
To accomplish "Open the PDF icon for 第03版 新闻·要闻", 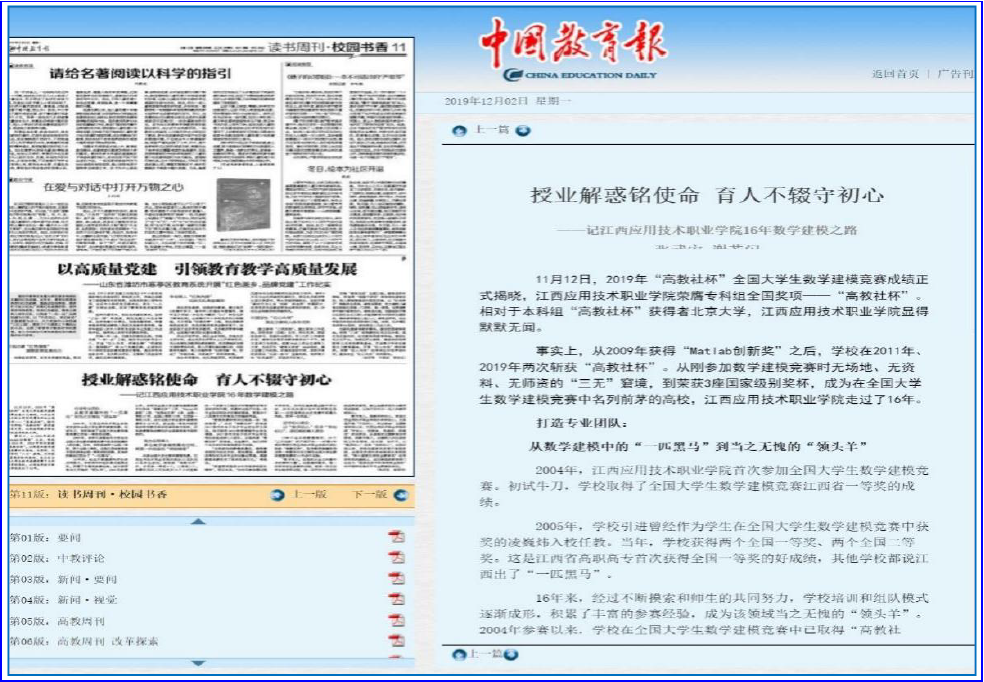I will [396, 578].
